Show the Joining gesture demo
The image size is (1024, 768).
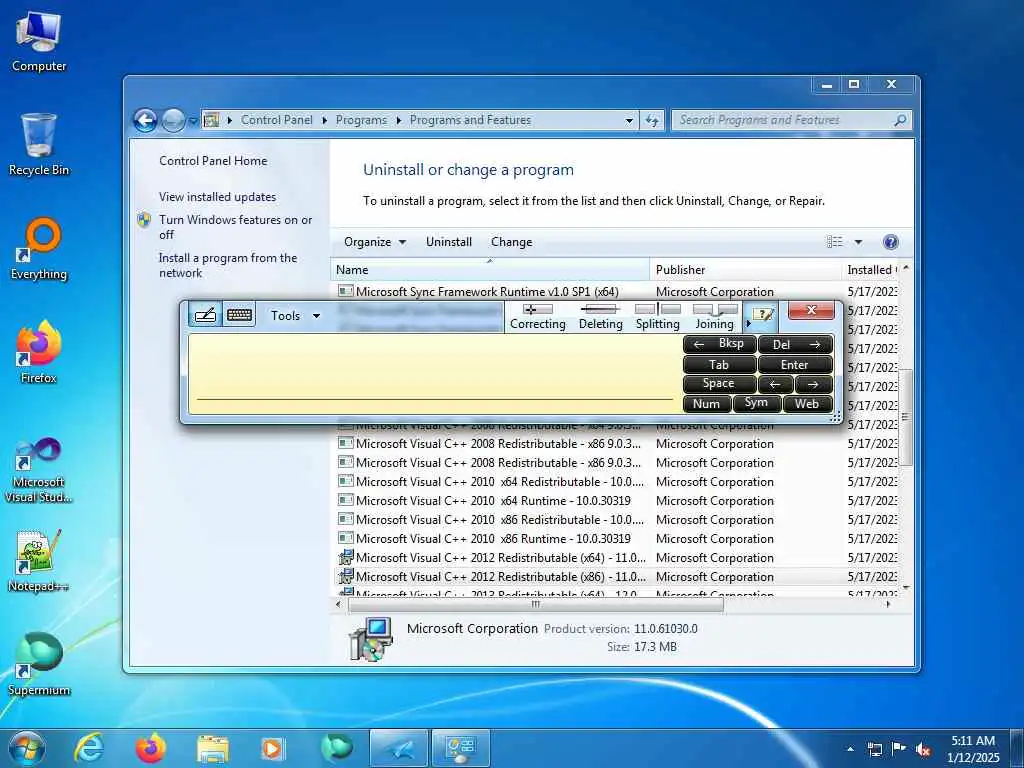click(x=714, y=317)
